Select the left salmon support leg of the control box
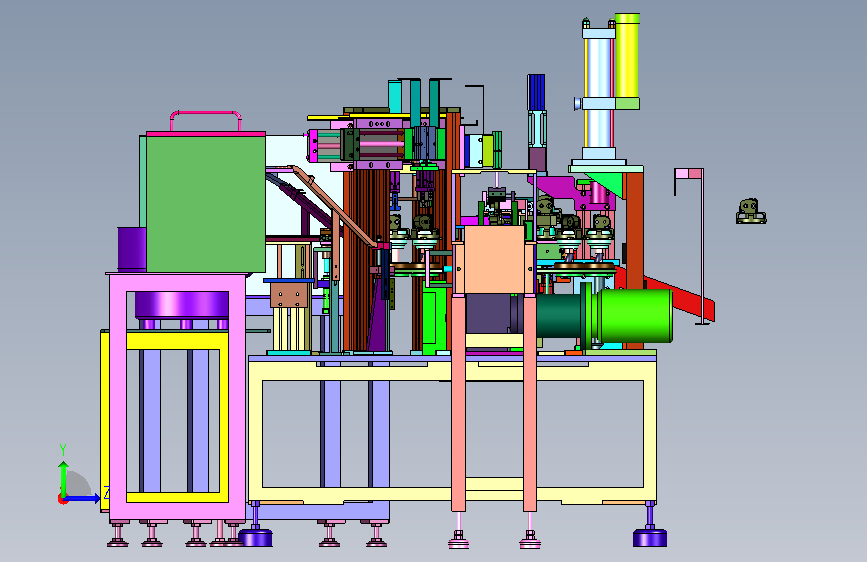The width and height of the screenshot is (867, 562). click(458, 403)
